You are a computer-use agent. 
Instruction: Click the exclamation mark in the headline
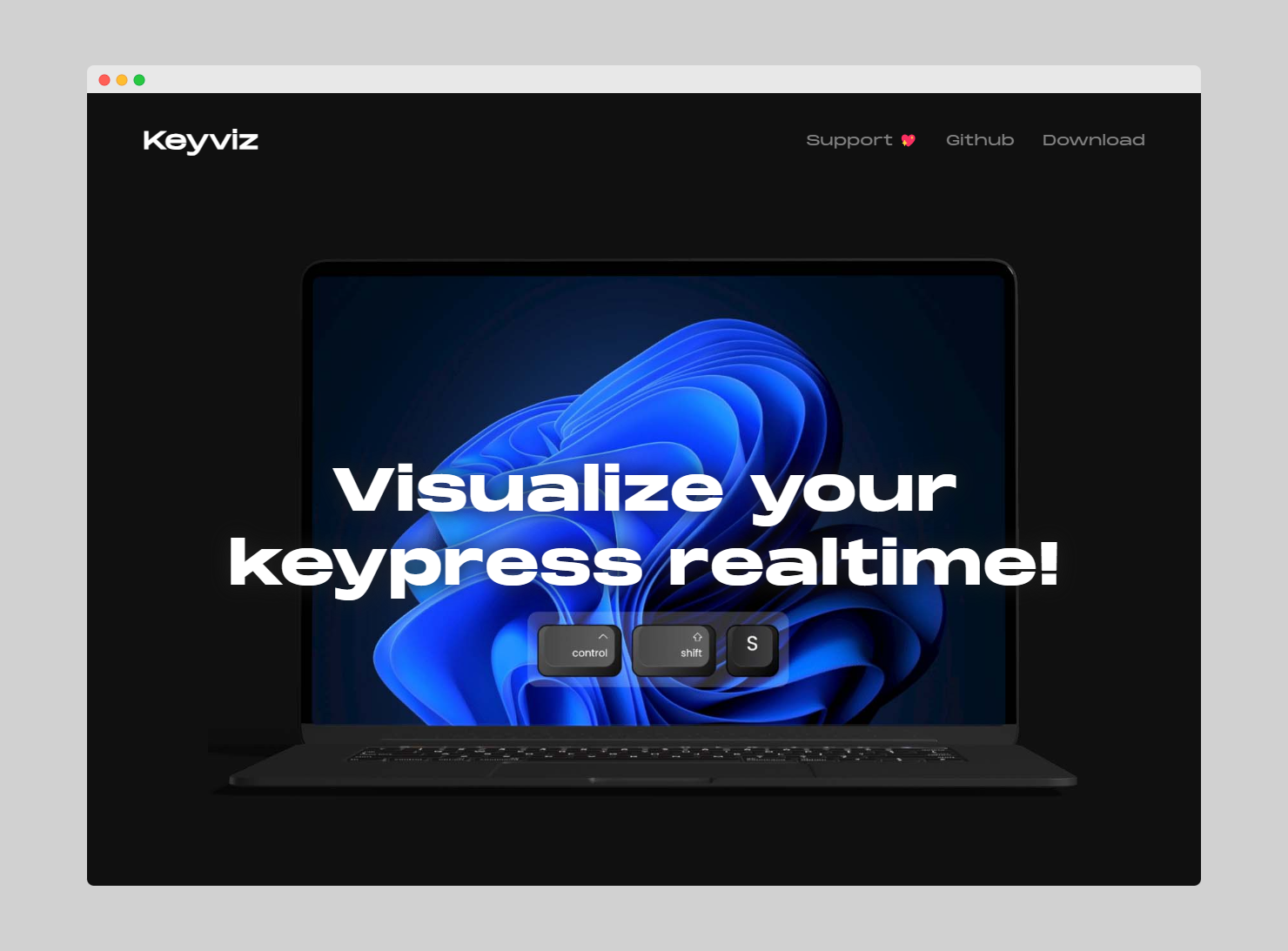[1049, 562]
